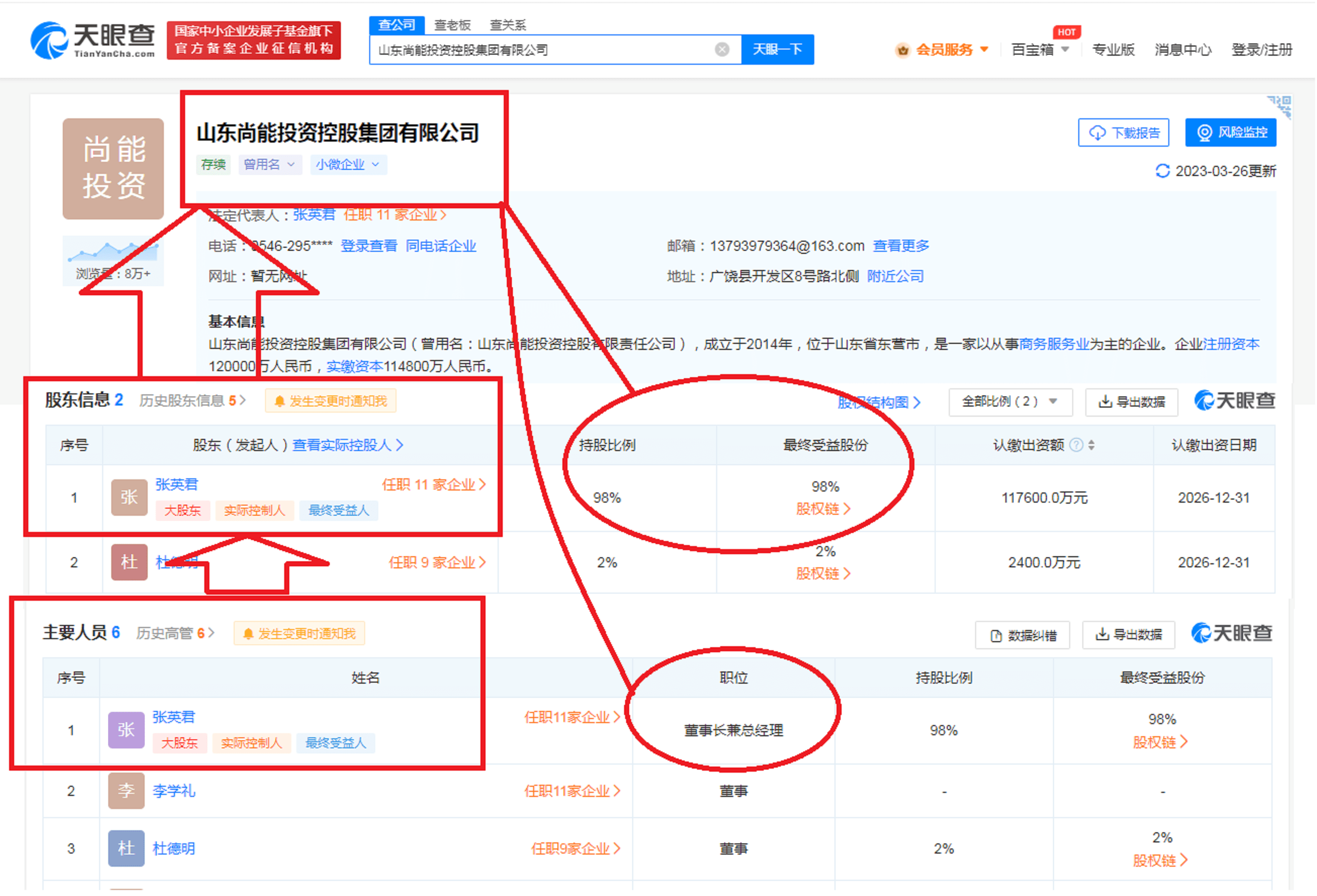The width and height of the screenshot is (1317, 896).
Task: Click 发生变更时通知我 in 主要人员 section
Action: [x=300, y=634]
